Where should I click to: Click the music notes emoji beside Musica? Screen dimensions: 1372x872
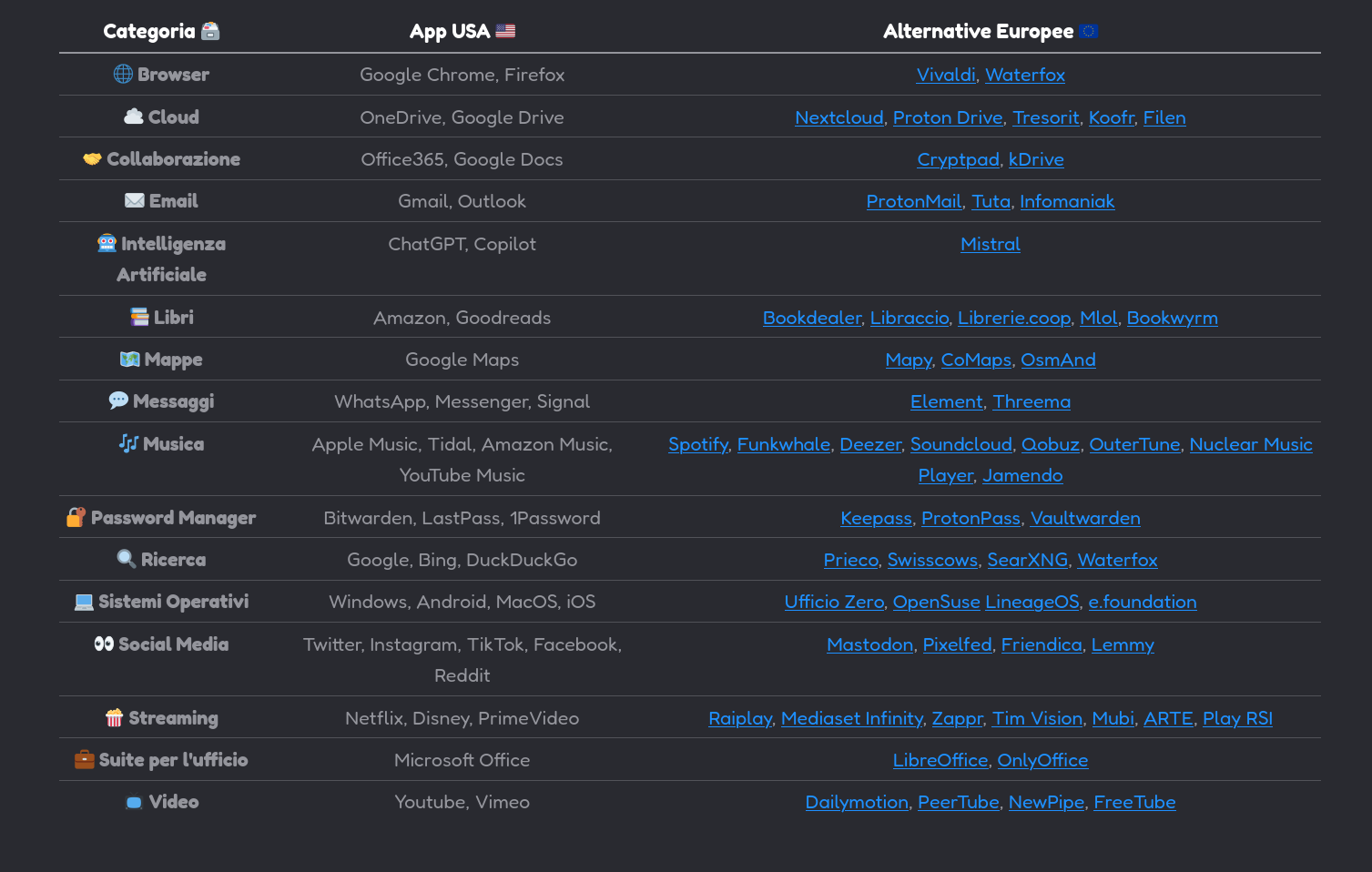(x=128, y=443)
